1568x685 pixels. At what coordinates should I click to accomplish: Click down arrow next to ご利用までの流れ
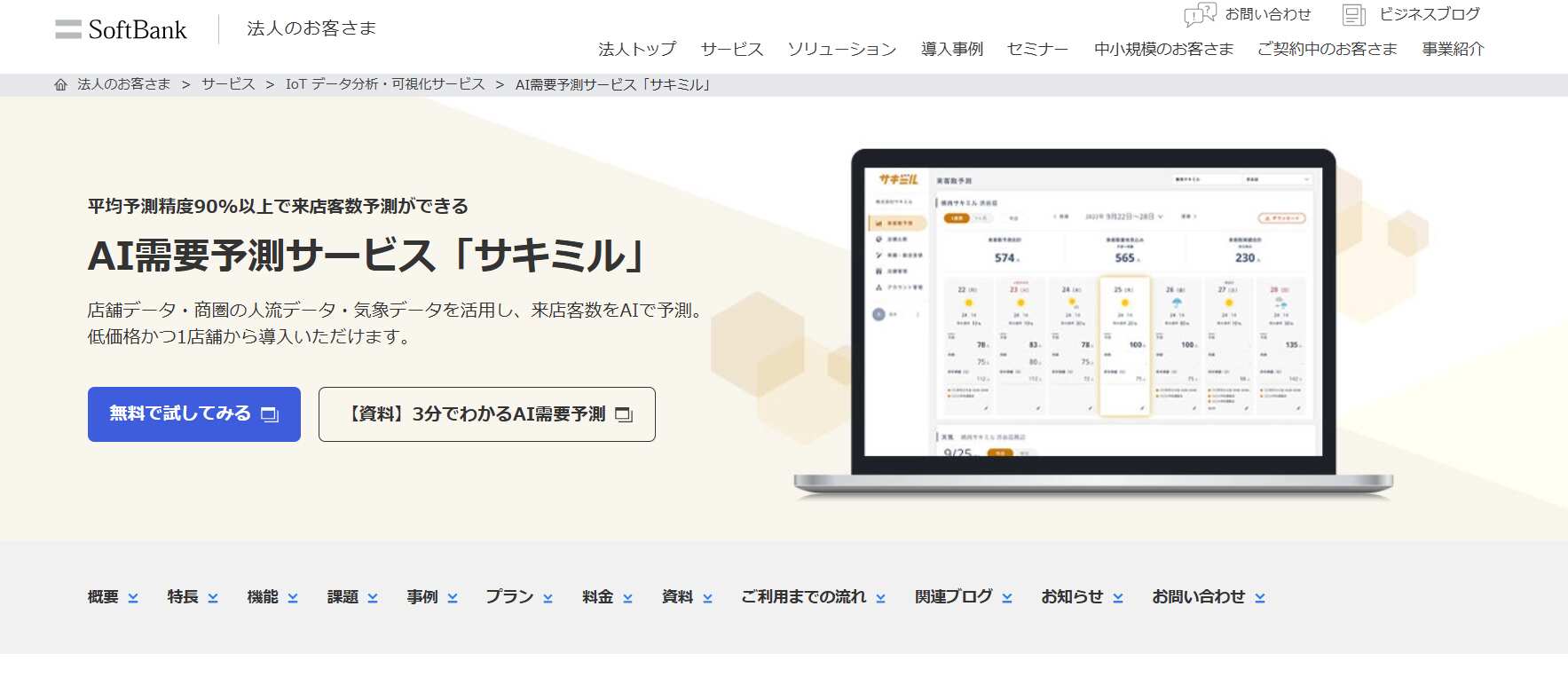click(x=880, y=598)
